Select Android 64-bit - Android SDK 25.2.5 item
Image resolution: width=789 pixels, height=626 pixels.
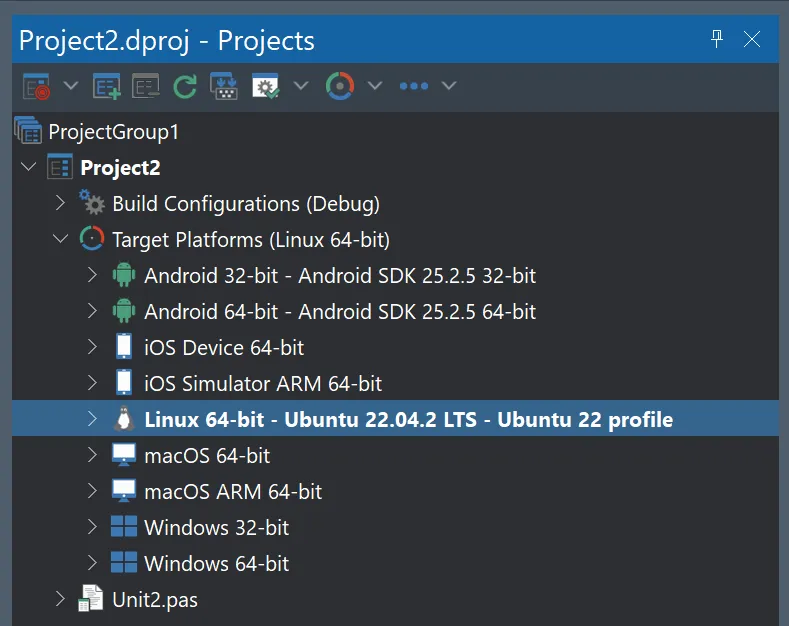[340, 311]
